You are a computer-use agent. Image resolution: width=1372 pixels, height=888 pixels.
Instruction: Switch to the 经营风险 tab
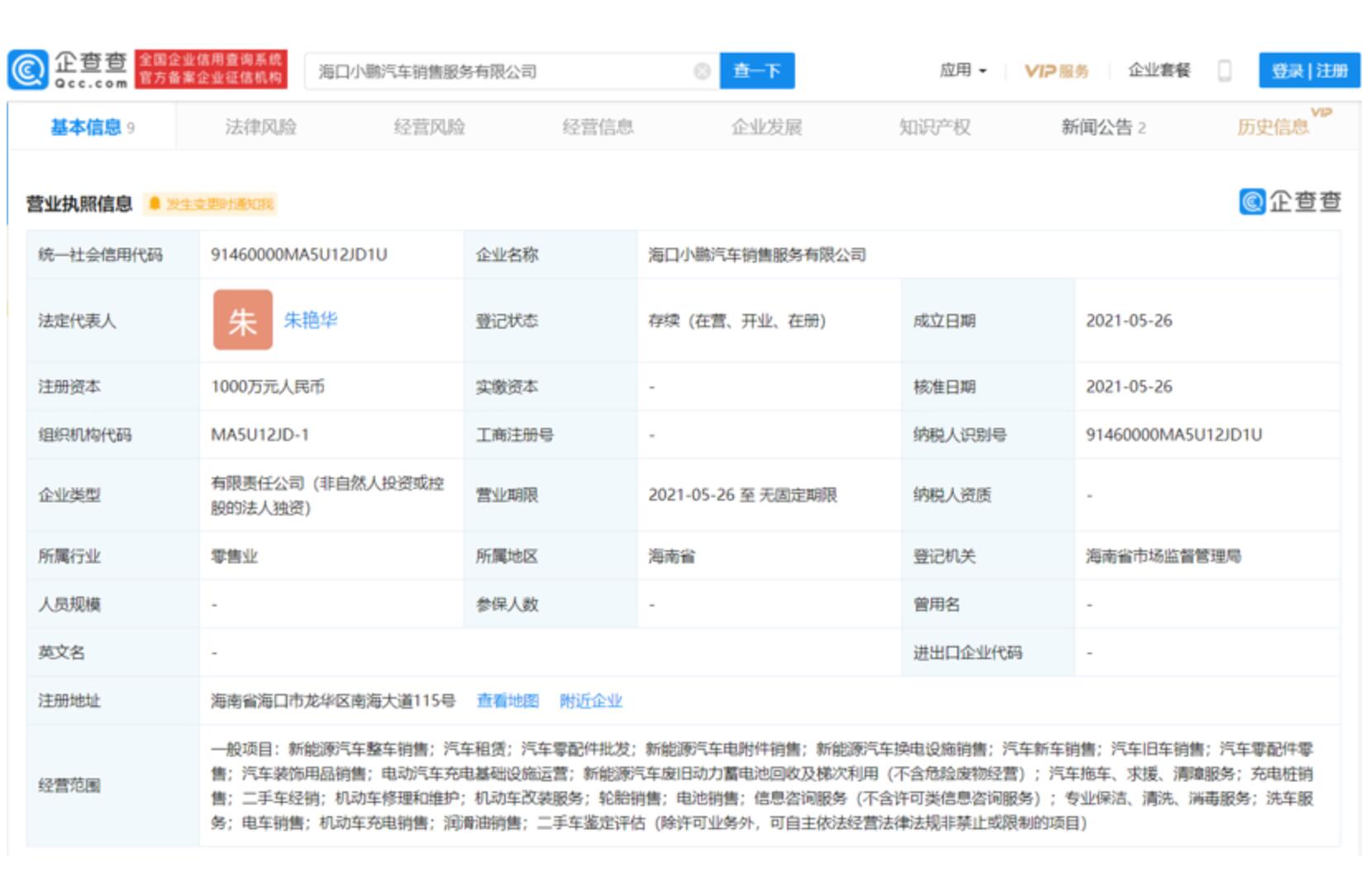coord(429,127)
